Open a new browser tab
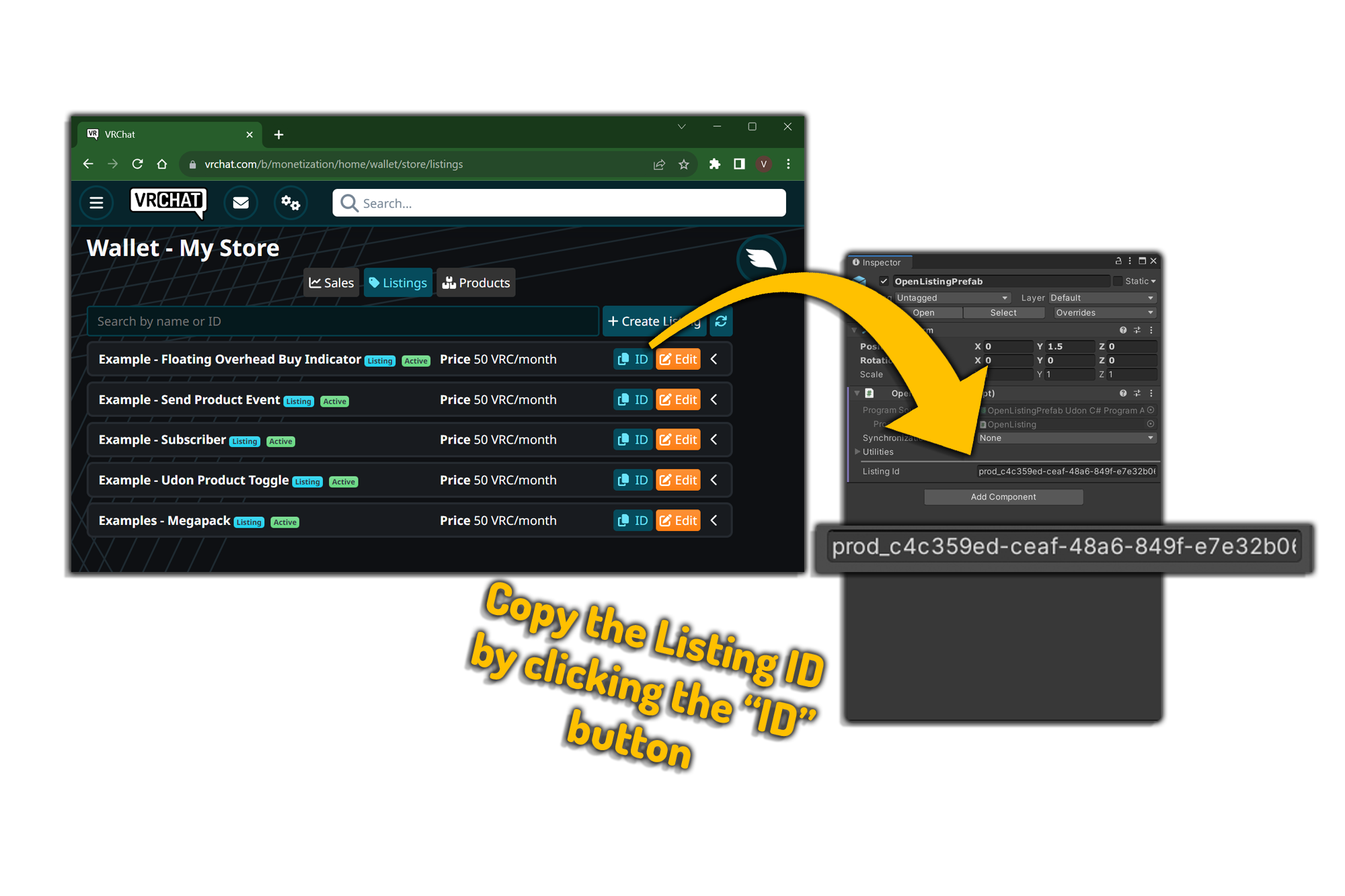This screenshot has width=1345, height=896. click(x=278, y=134)
